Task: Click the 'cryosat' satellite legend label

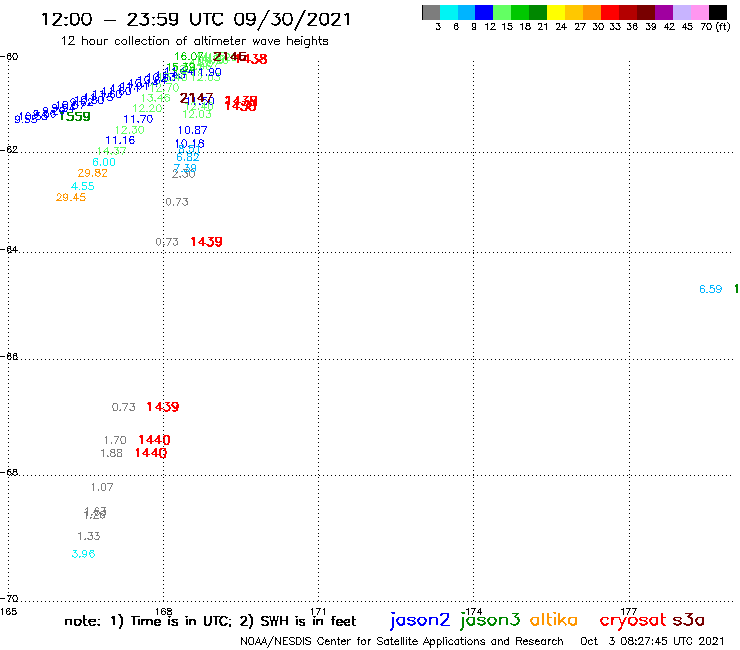Action: [633, 620]
